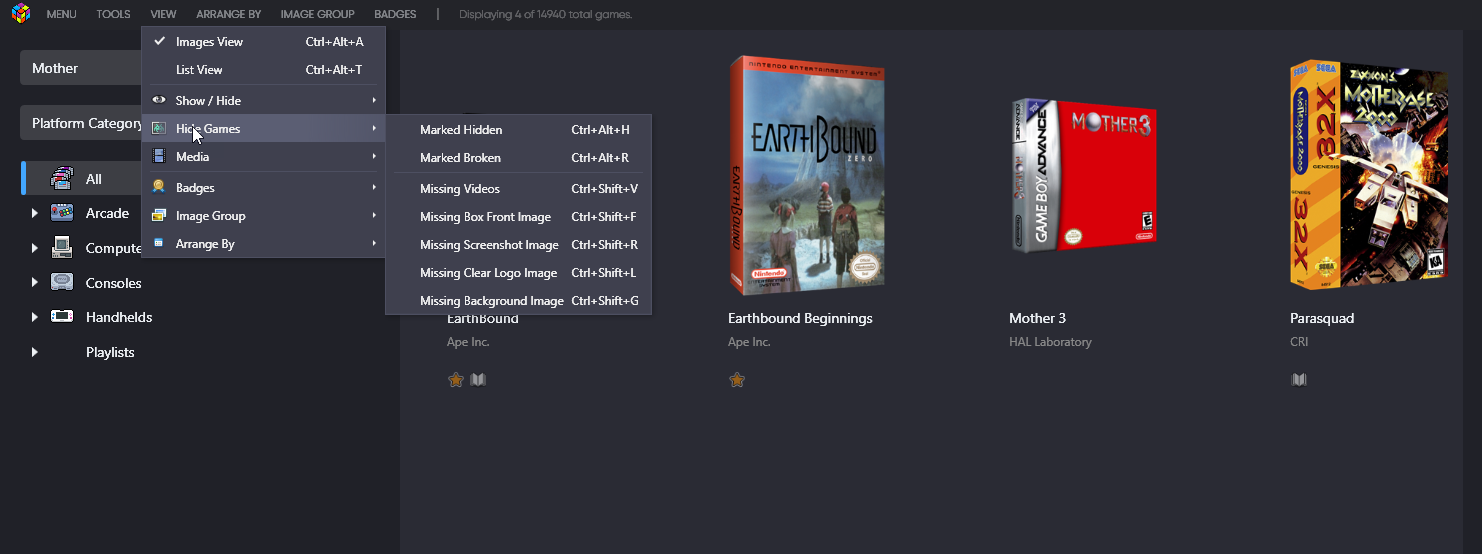Toggle hiding Missing Clear Logo Image games
The height and width of the screenshot is (554, 1482).
tap(518, 273)
